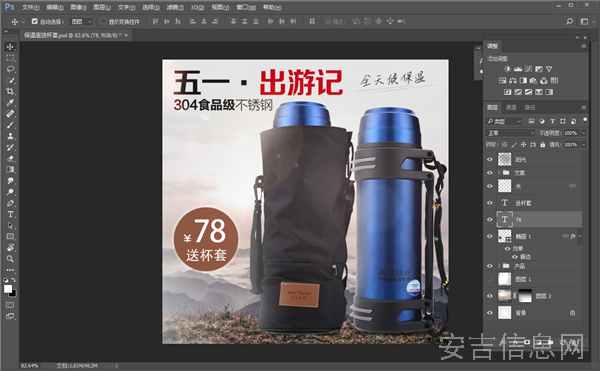The width and height of the screenshot is (600, 371).
Task: Open the 滤镜 menu
Action: (x=175, y=7)
